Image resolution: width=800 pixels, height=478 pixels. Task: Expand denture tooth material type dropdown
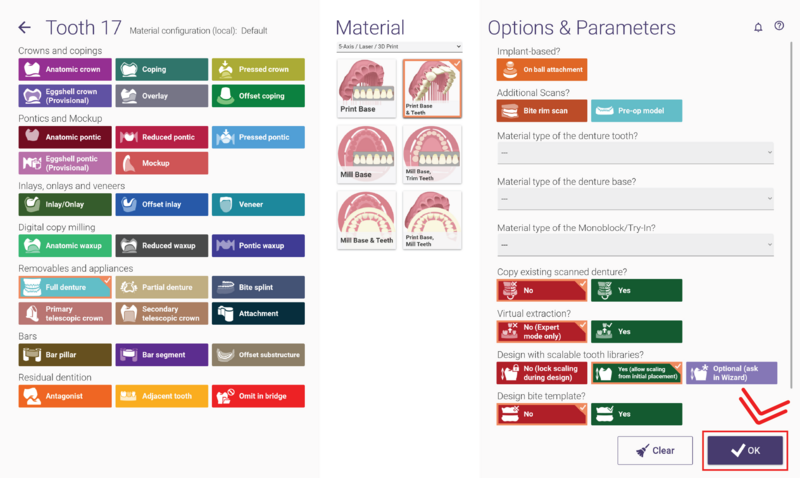click(x=635, y=153)
